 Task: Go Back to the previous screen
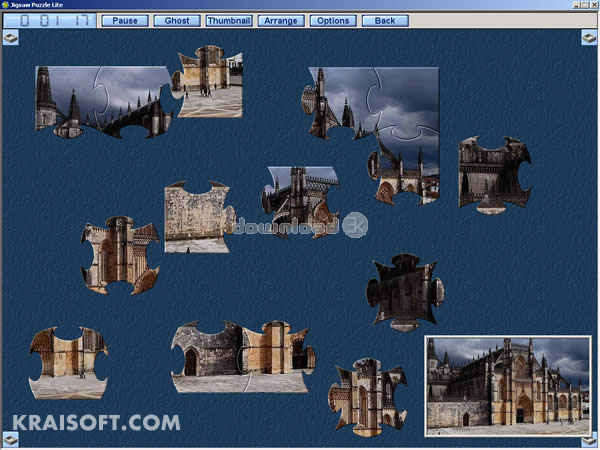[385, 21]
